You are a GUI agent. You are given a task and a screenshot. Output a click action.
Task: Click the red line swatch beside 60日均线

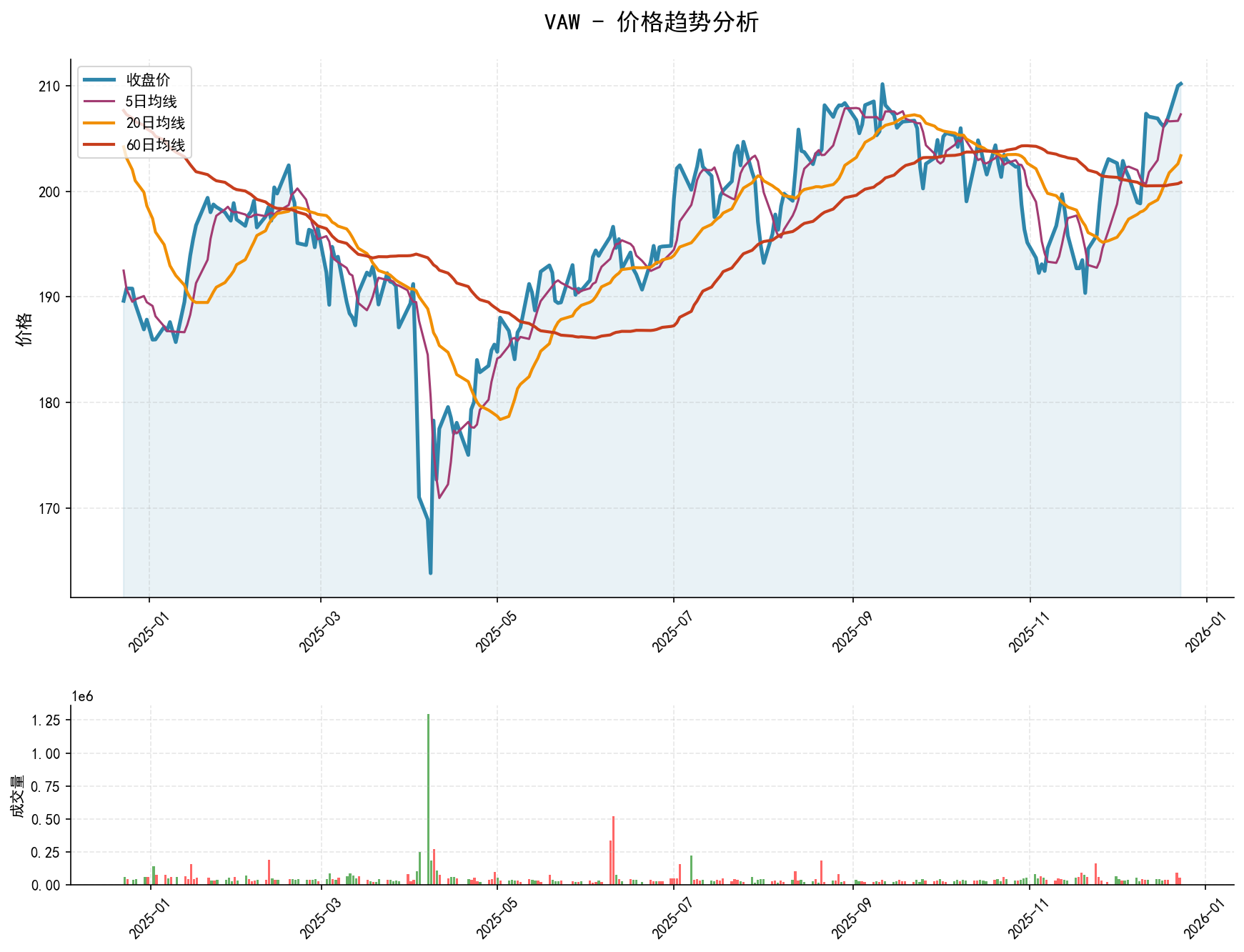[99, 145]
